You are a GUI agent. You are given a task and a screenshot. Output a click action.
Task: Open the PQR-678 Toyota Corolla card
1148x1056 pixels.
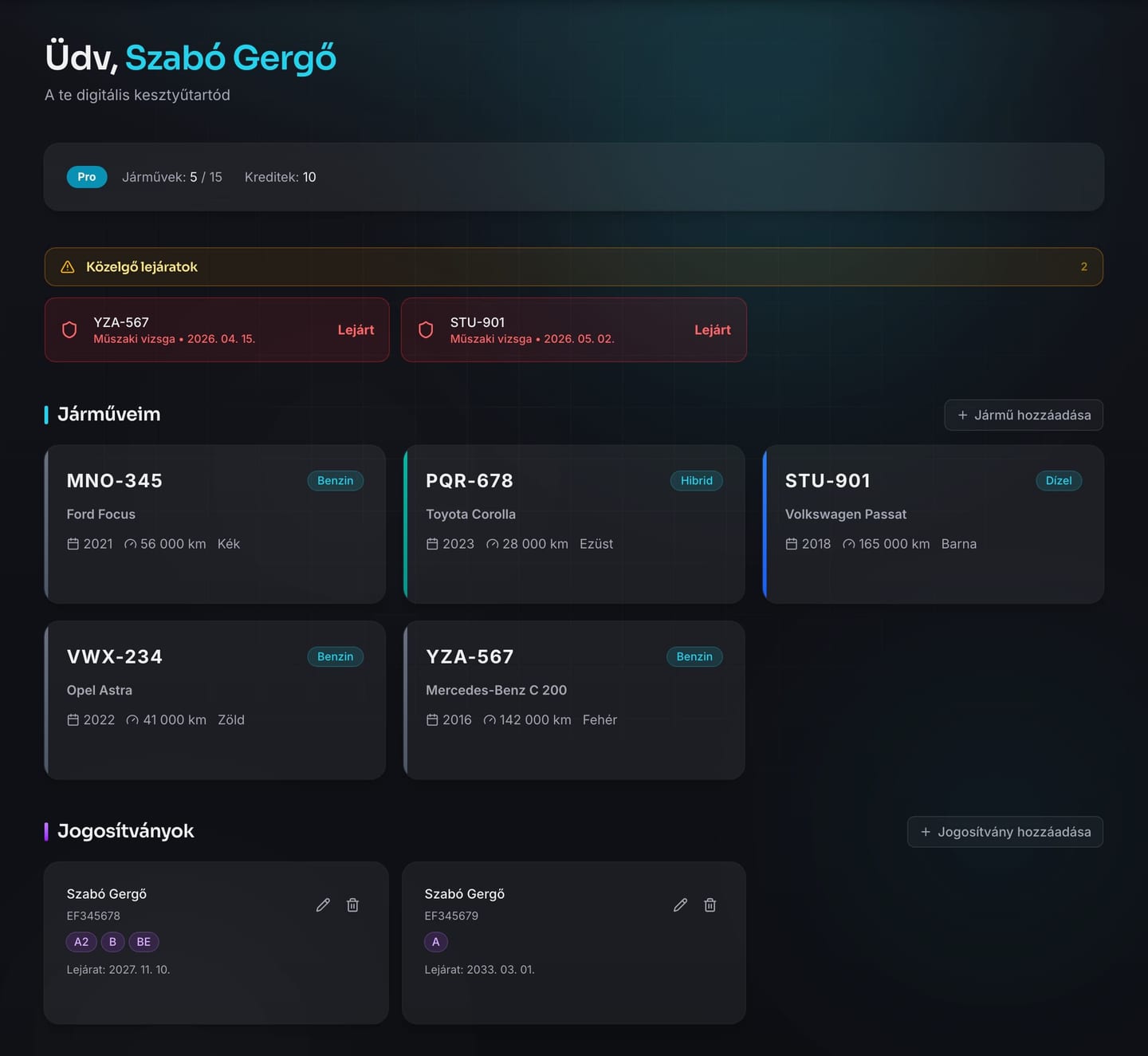pos(574,524)
